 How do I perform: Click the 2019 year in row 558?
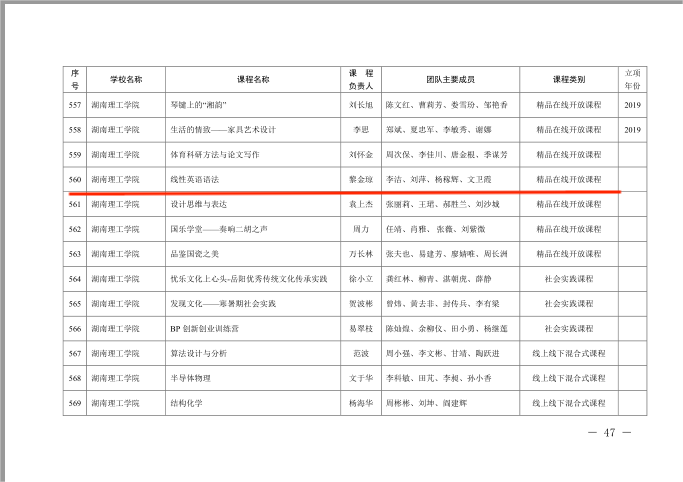tap(632, 130)
